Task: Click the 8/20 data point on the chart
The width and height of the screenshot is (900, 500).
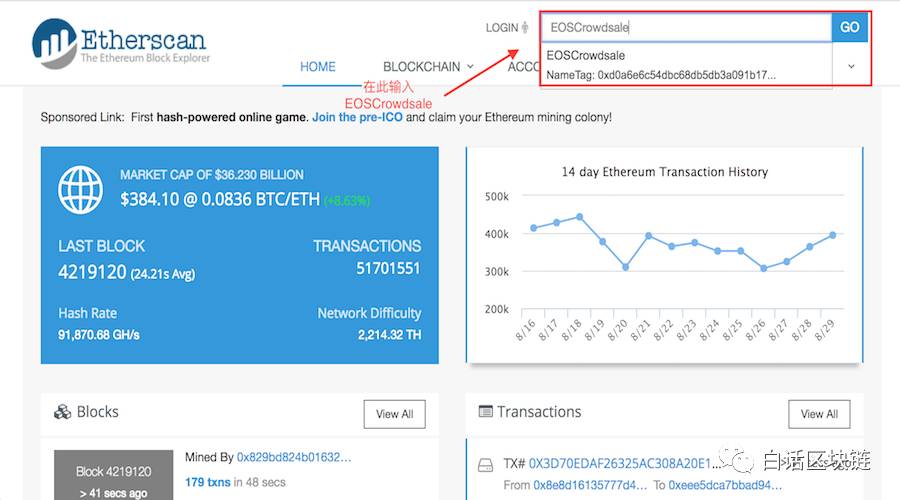Action: click(626, 267)
